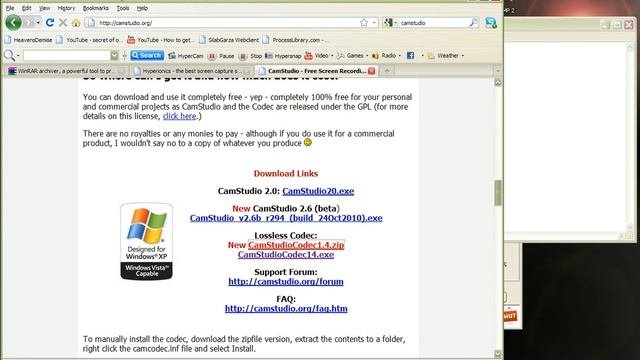The width and height of the screenshot is (640, 360).
Task: Click the toolbar magnifying glass icon
Action: click(x=9, y=56)
